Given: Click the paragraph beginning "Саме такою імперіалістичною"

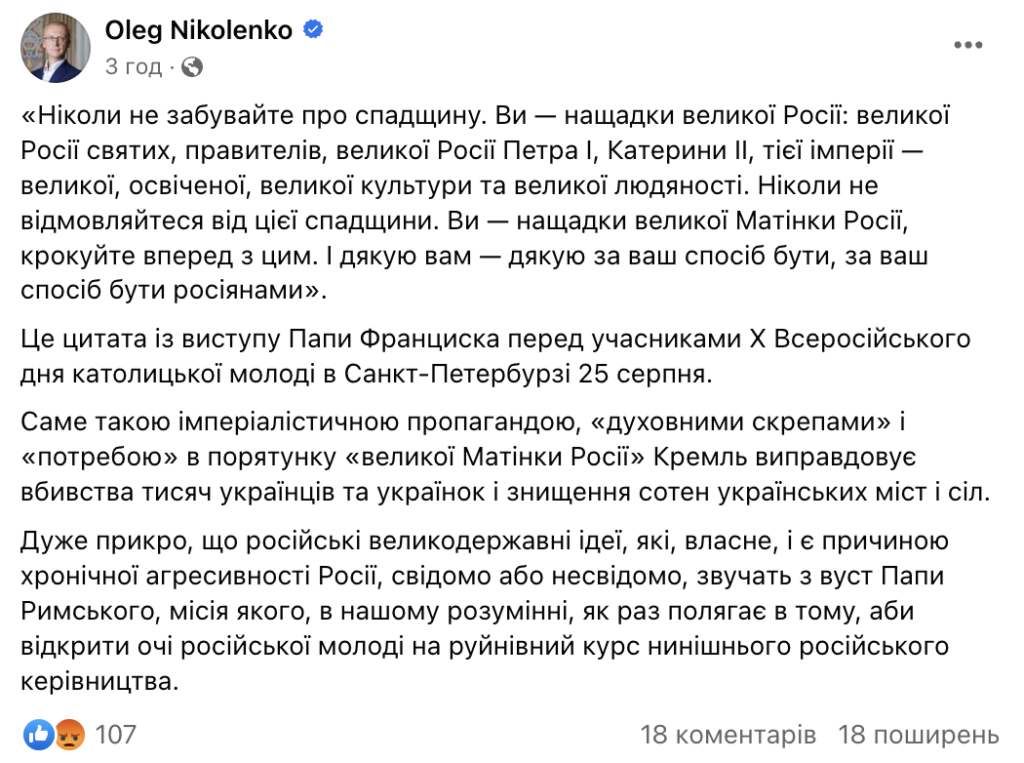Looking at the screenshot, I should tap(505, 457).
